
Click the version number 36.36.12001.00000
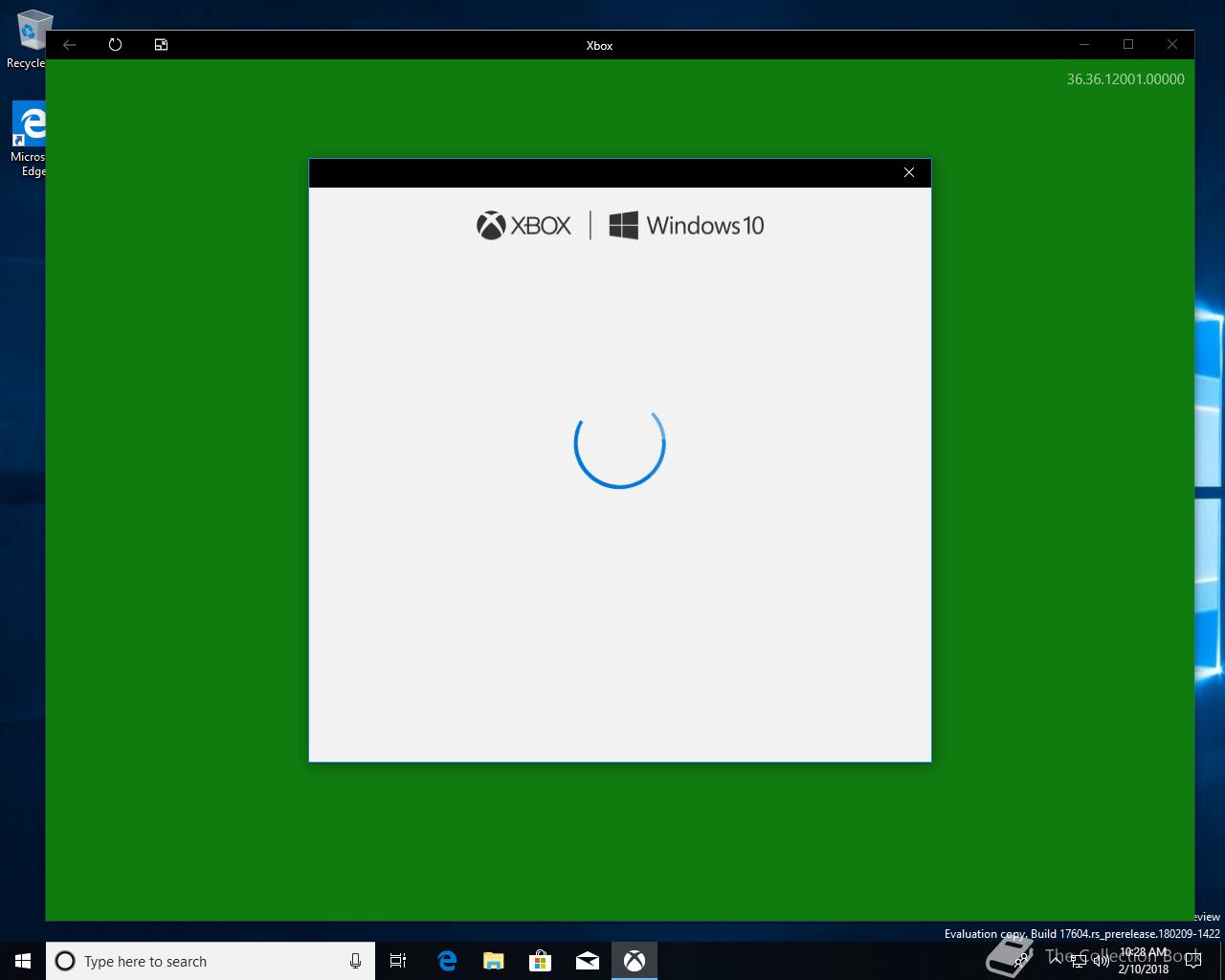(1125, 79)
